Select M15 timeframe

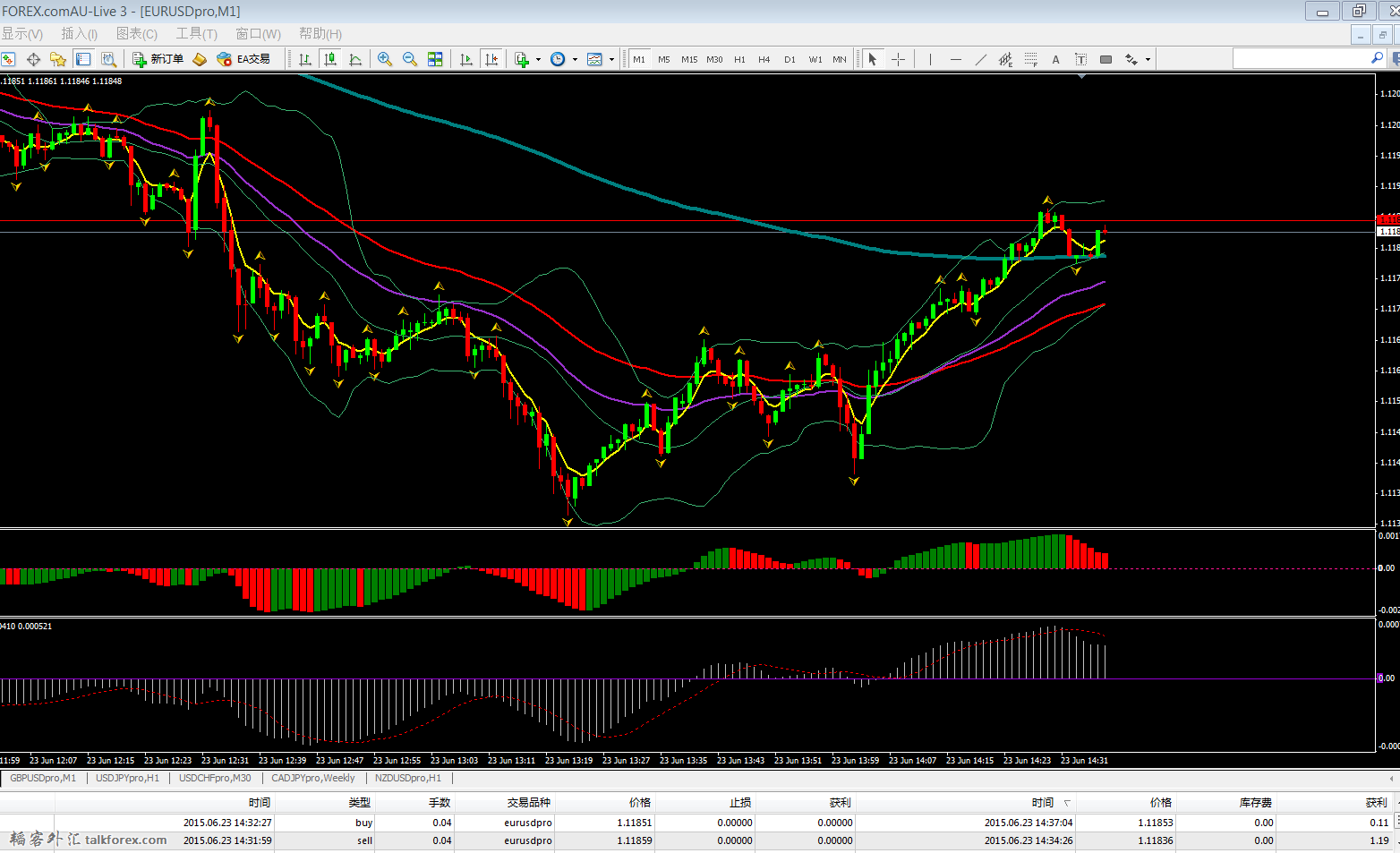tap(689, 59)
